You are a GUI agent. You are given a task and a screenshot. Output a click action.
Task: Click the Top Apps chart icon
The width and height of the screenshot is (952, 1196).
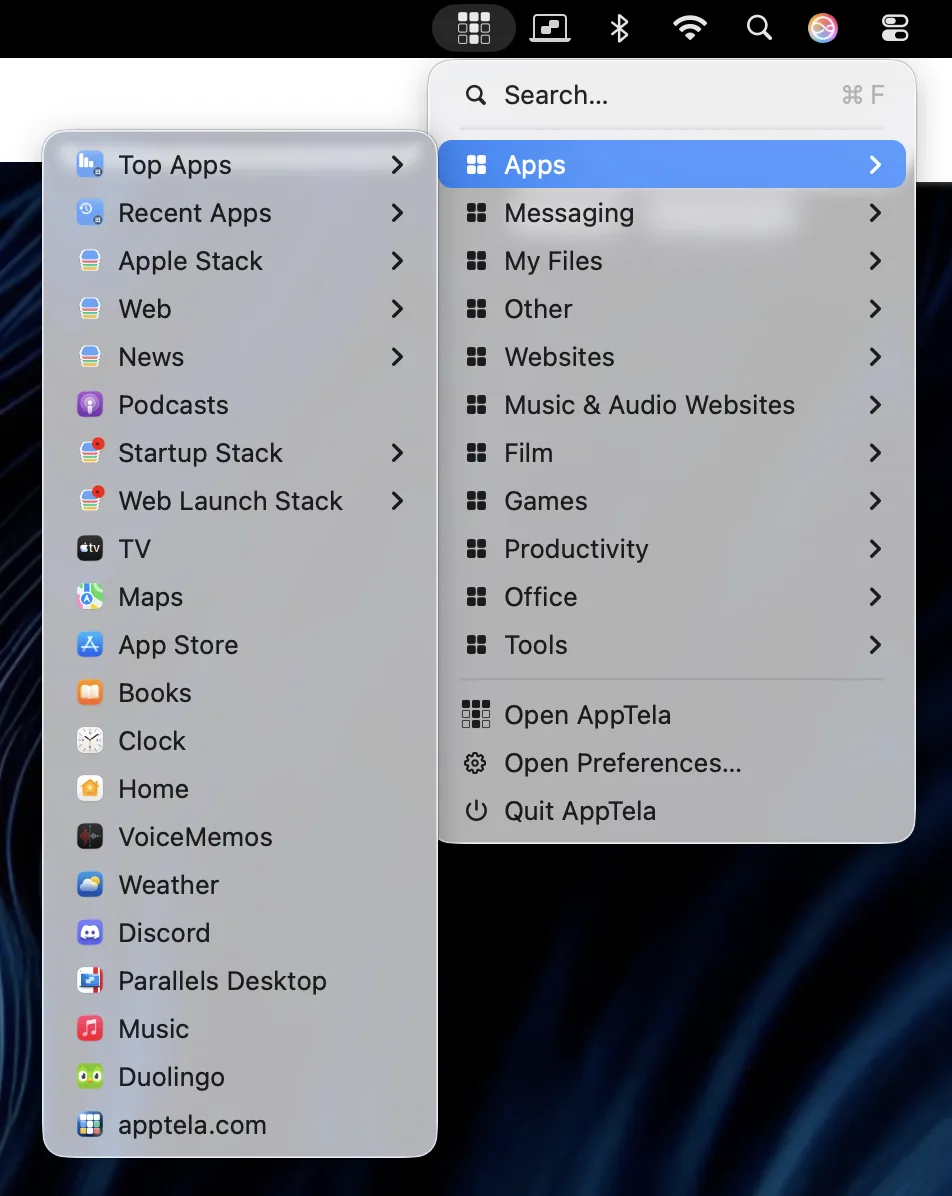90,164
